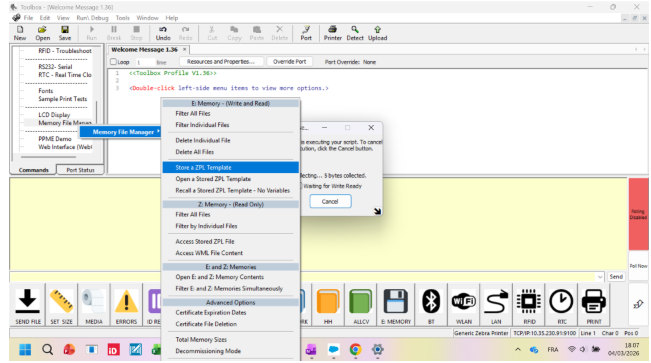Open Chrome from the Windows taskbar
Viewport: 651px width, 363px height.
tap(355, 350)
